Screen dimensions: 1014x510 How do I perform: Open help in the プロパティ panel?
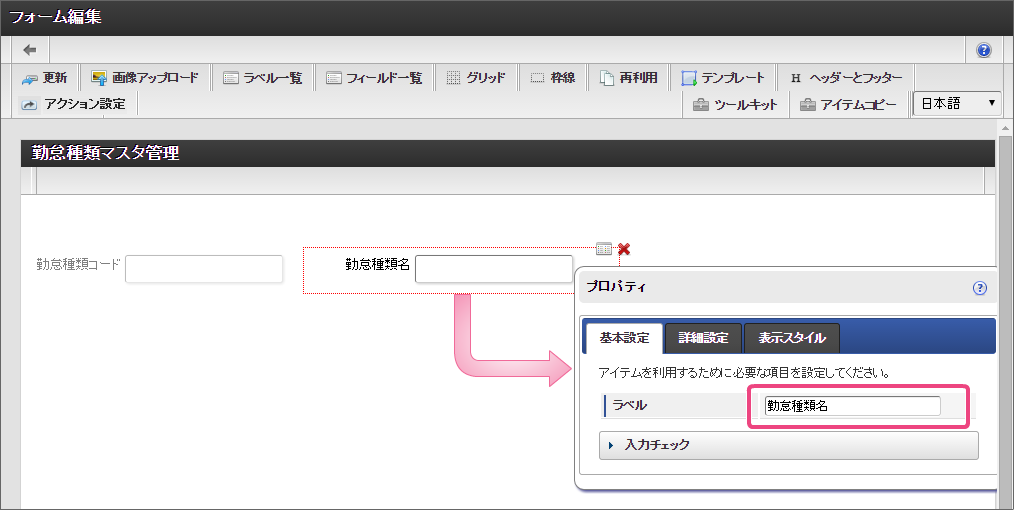point(980,288)
